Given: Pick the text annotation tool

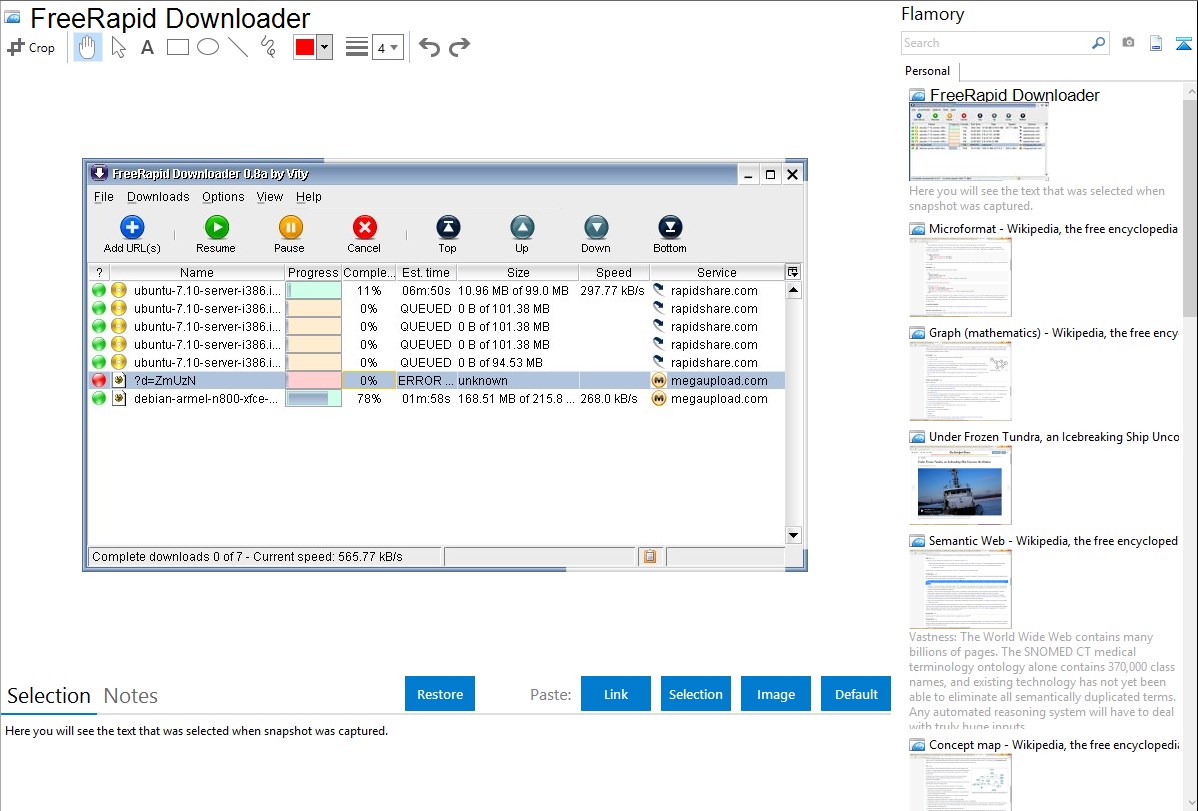Looking at the screenshot, I should 147,47.
